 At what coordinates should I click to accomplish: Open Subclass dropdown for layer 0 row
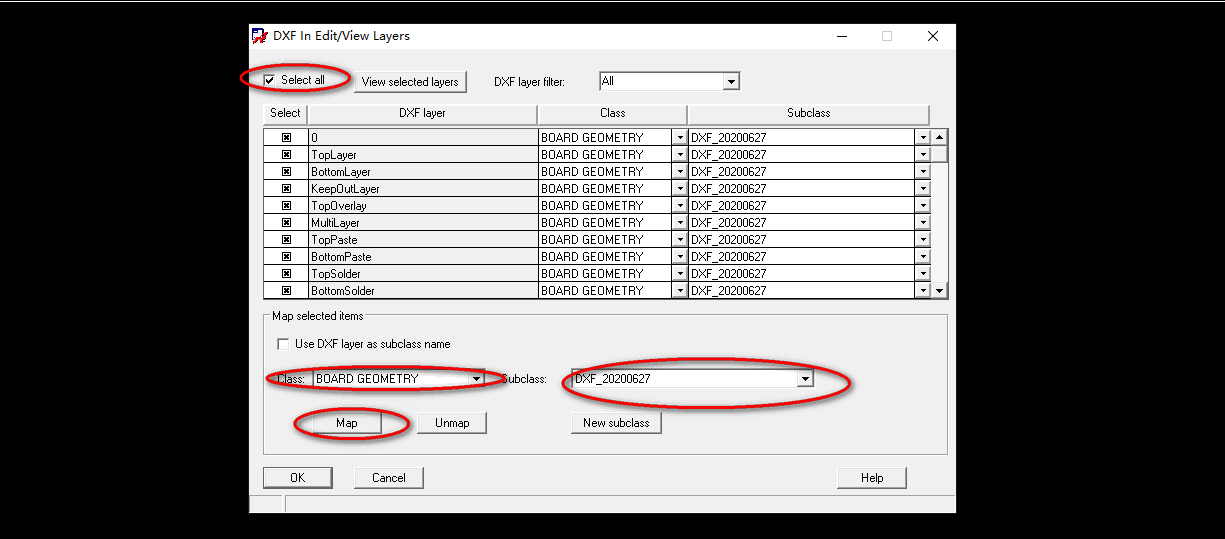(x=922, y=138)
